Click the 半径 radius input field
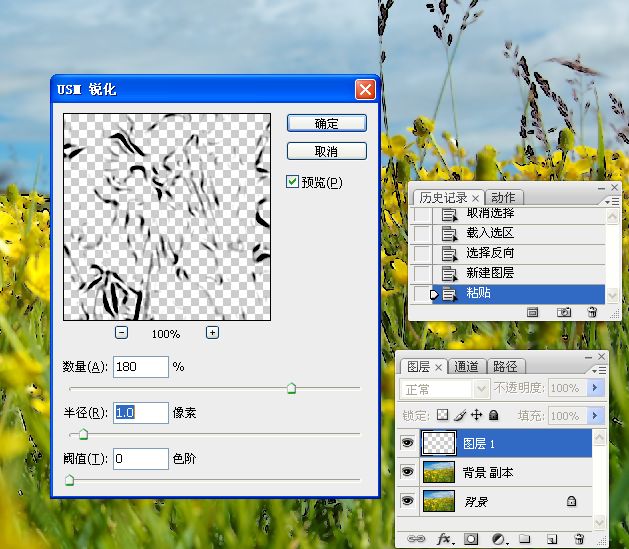 tap(141, 413)
